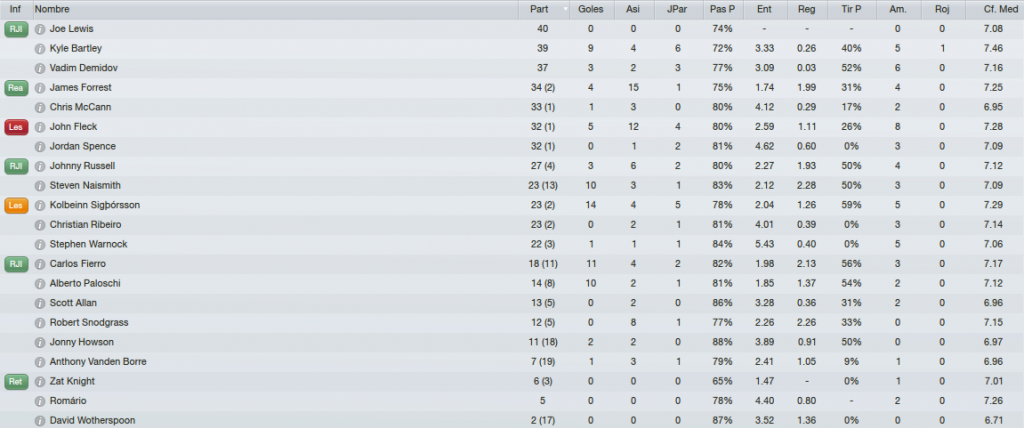This screenshot has width=1024, height=428.
Task: Select the red Les badge for John Fleck
Action: pos(16,127)
